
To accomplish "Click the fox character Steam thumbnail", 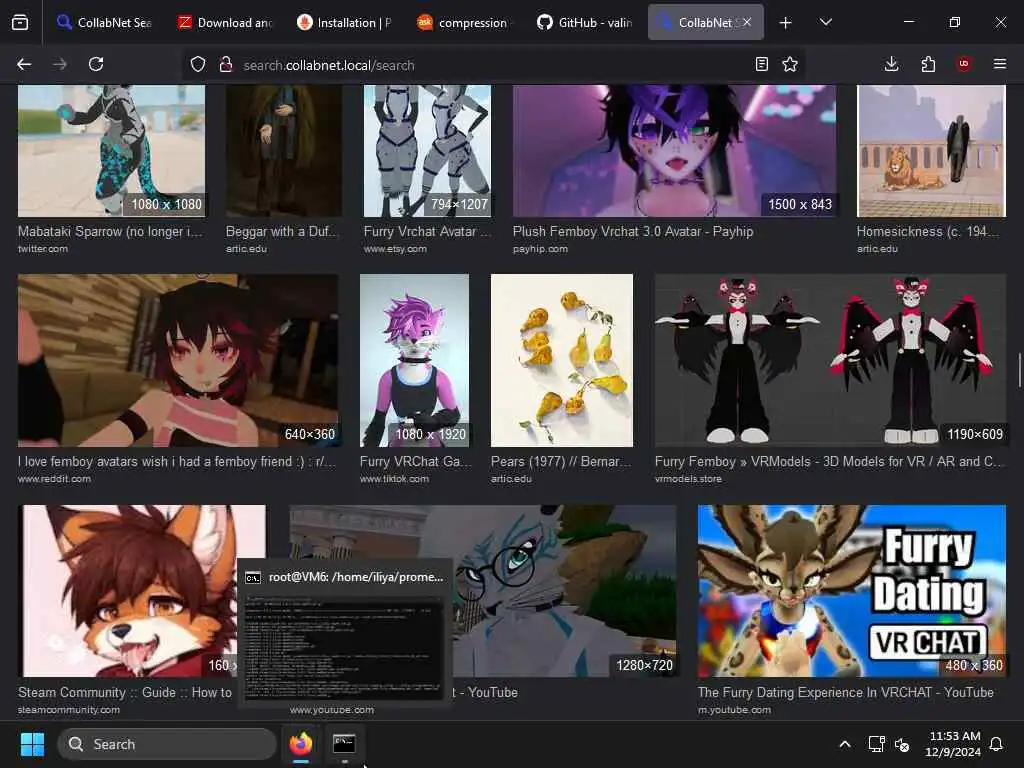I will 142,590.
